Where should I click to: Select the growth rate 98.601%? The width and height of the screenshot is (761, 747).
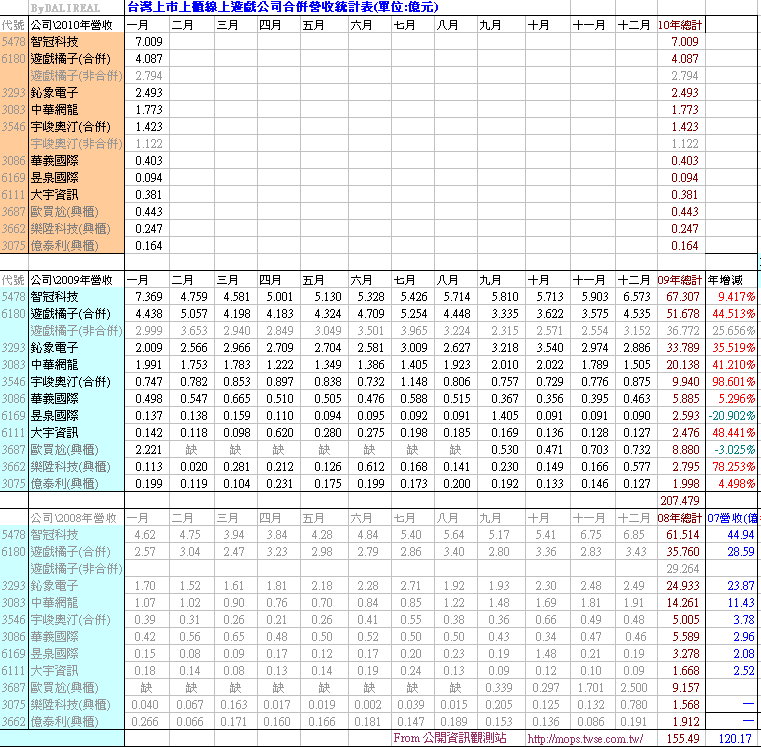pos(733,382)
